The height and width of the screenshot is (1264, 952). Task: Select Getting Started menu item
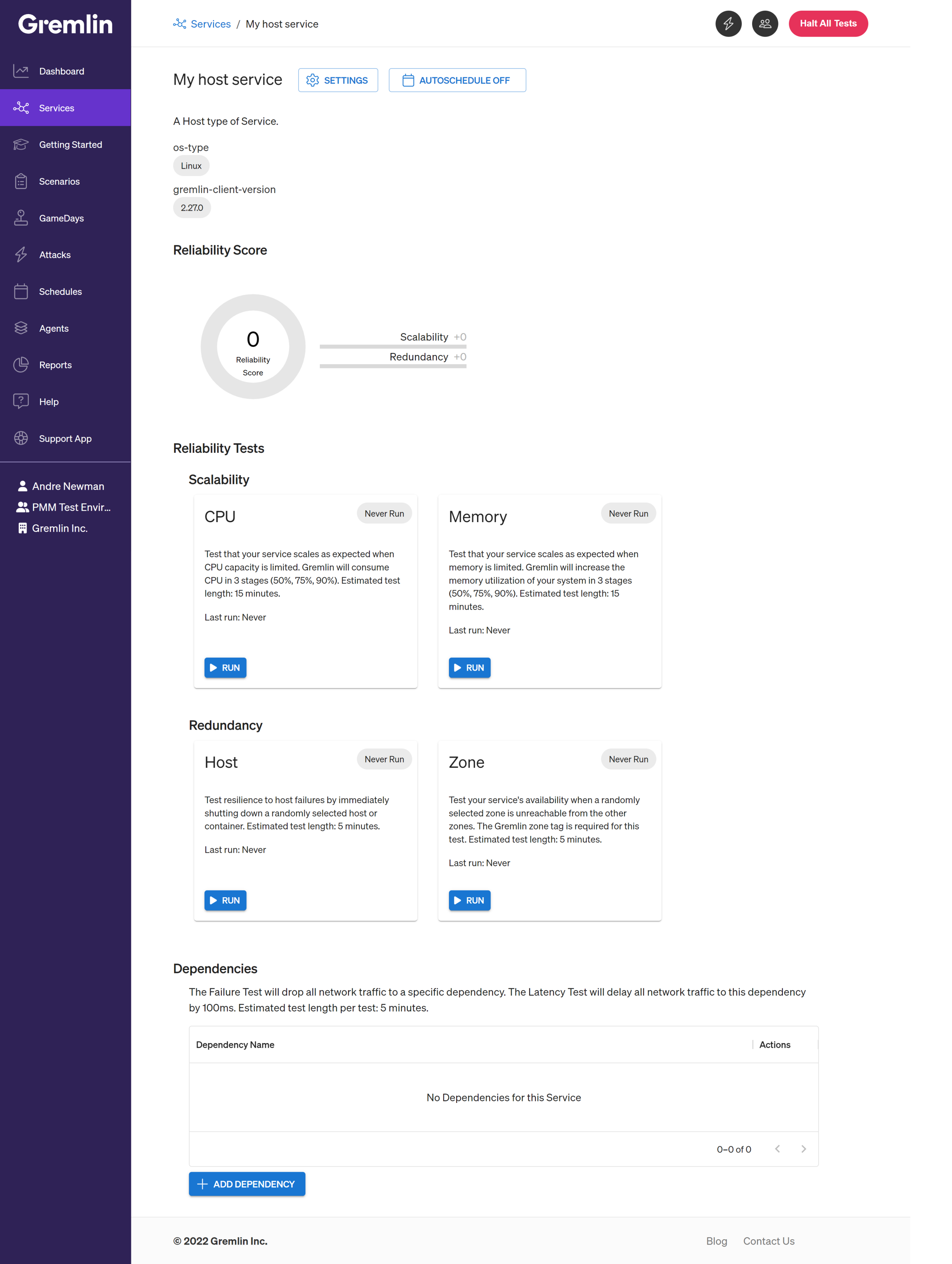coord(65,145)
